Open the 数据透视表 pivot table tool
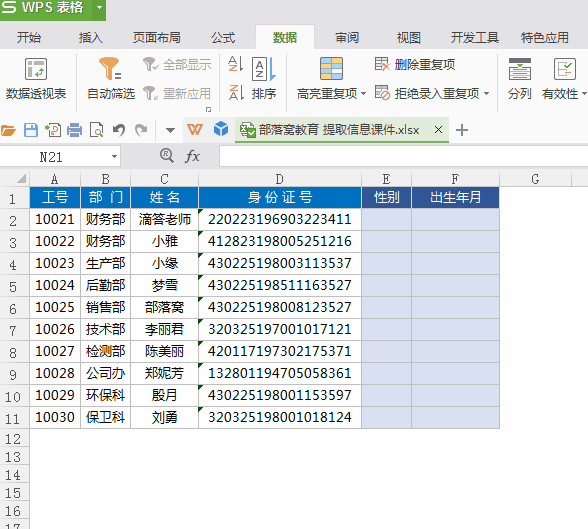 tap(36, 79)
